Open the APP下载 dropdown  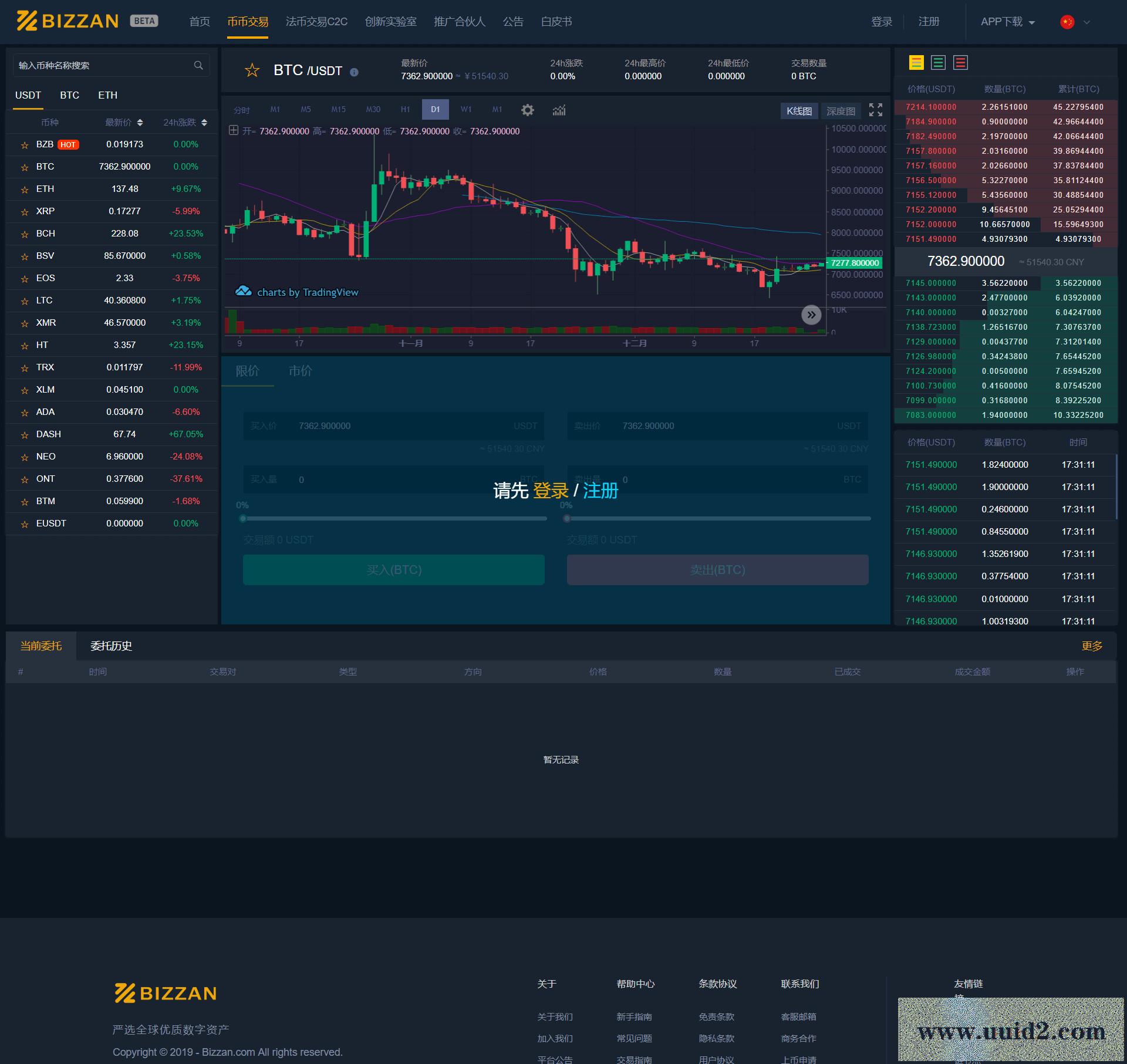(1005, 22)
